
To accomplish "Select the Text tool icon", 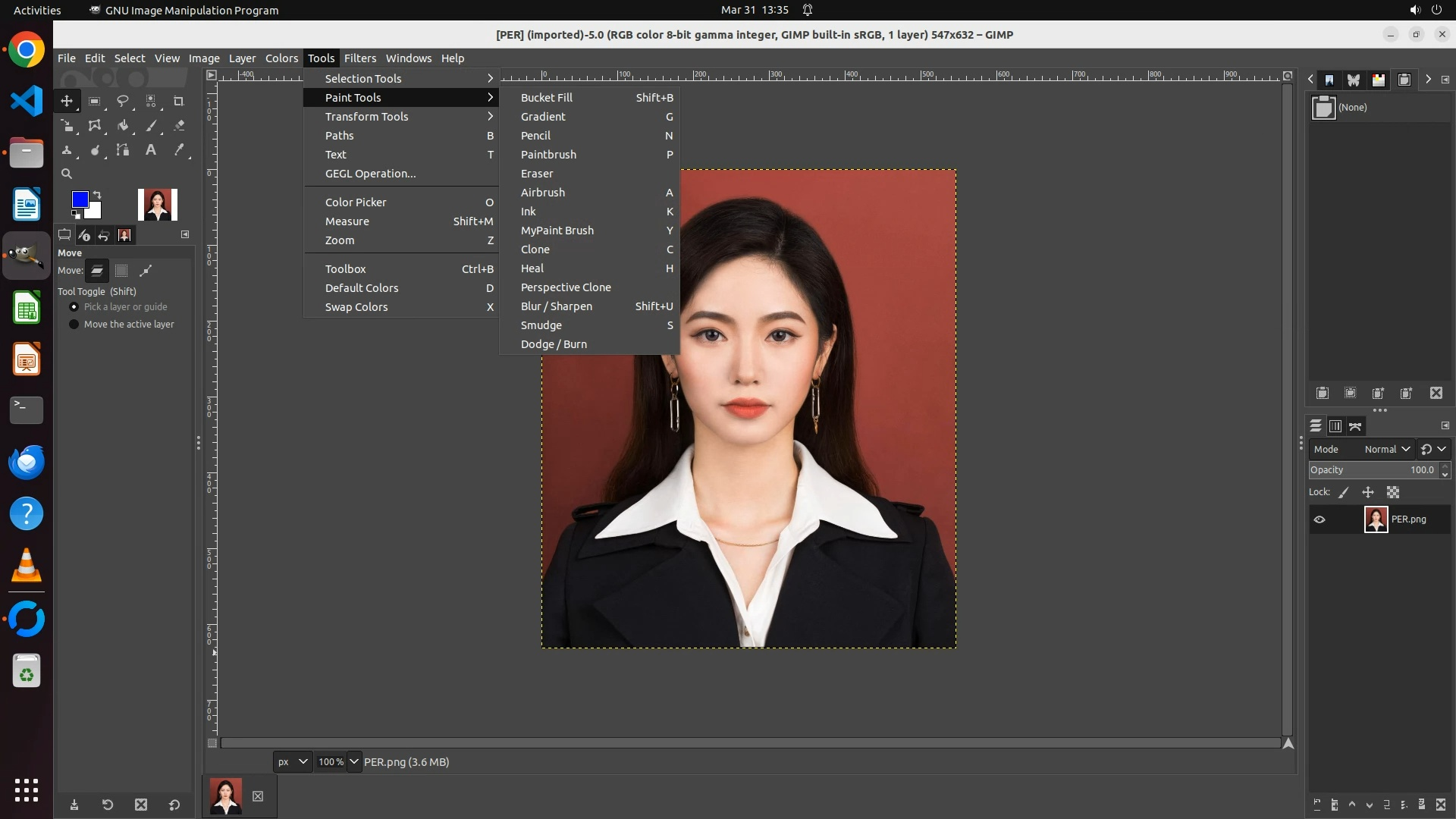I will [151, 150].
